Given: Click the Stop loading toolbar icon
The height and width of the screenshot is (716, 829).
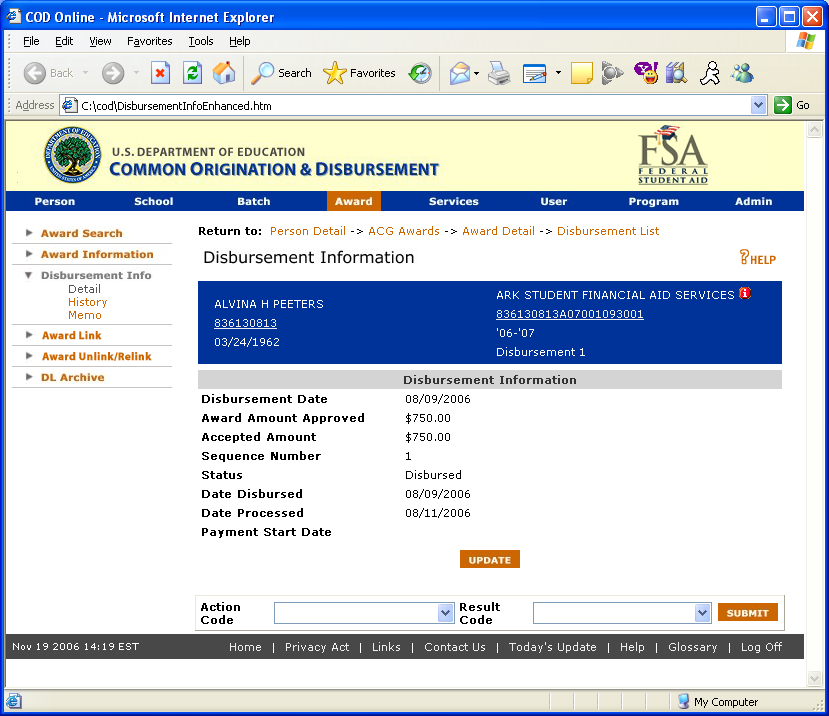Looking at the screenshot, I should coord(160,73).
